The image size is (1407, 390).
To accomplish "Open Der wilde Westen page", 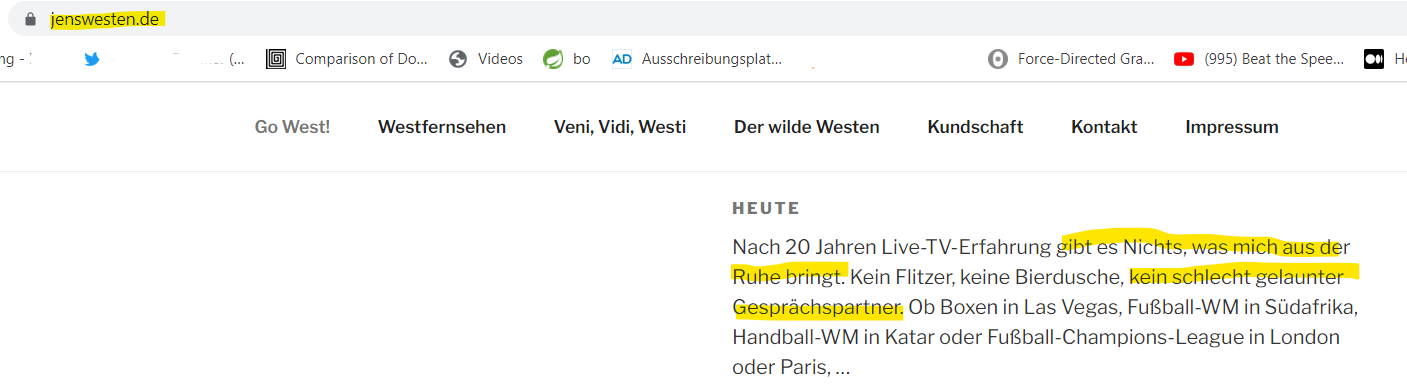I will pyautogui.click(x=807, y=127).
